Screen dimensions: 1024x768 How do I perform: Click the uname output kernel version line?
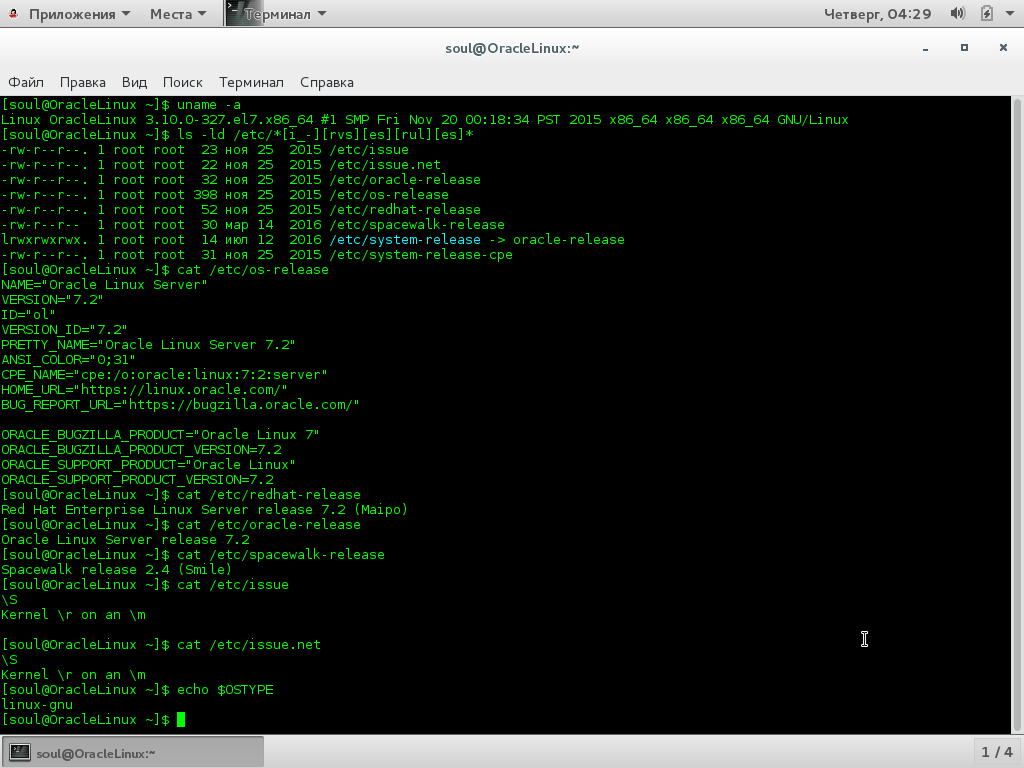click(x=424, y=120)
